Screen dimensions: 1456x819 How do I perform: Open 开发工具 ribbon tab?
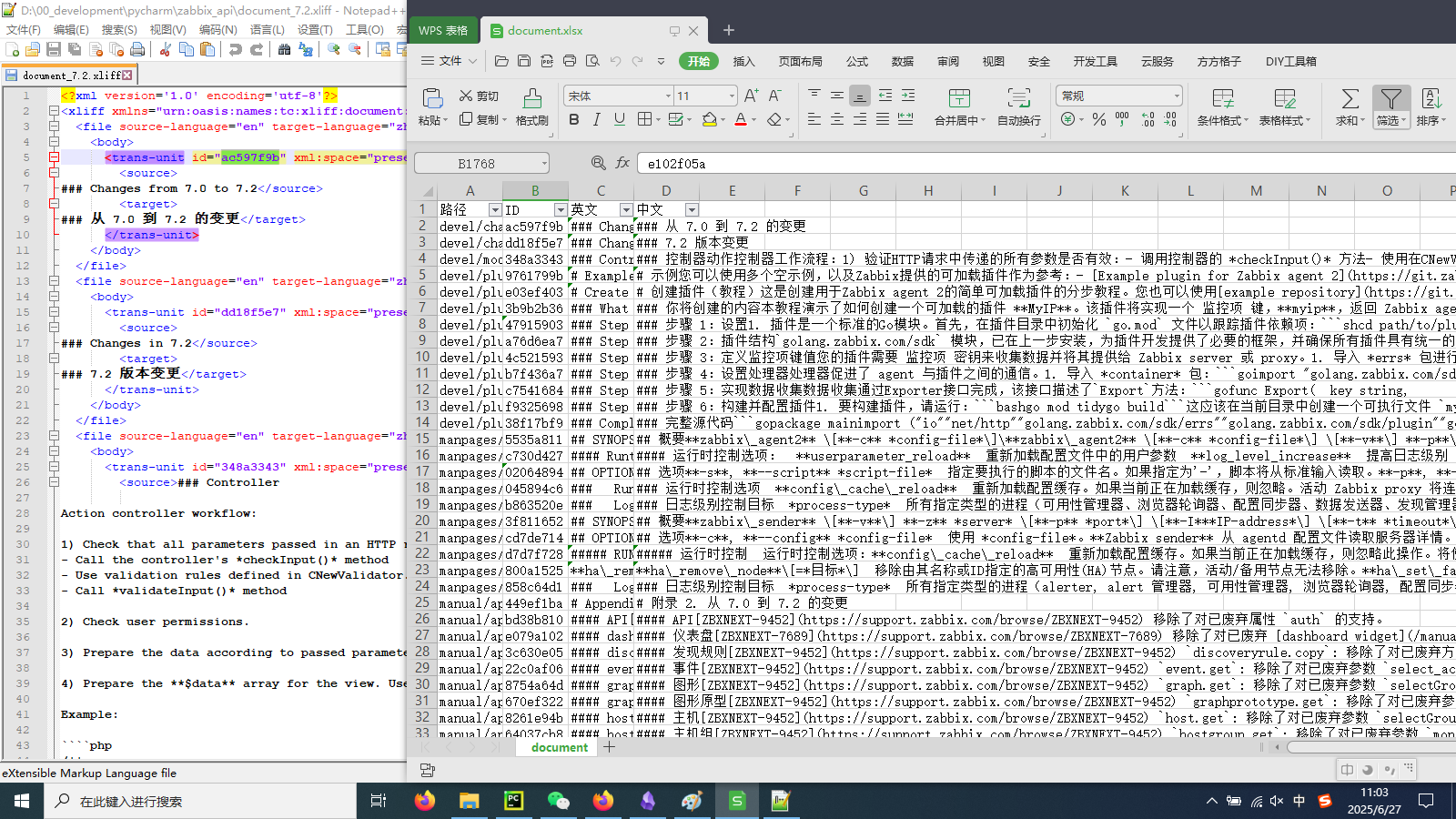pos(1095,61)
